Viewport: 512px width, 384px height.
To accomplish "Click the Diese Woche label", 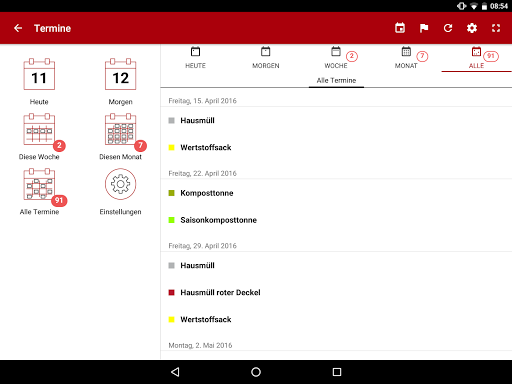I will coord(39,157).
